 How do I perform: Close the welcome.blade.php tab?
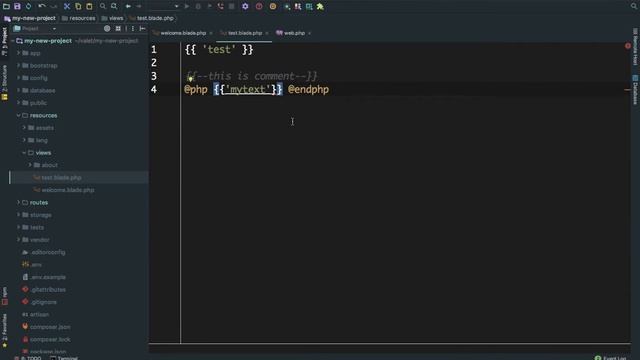211,33
